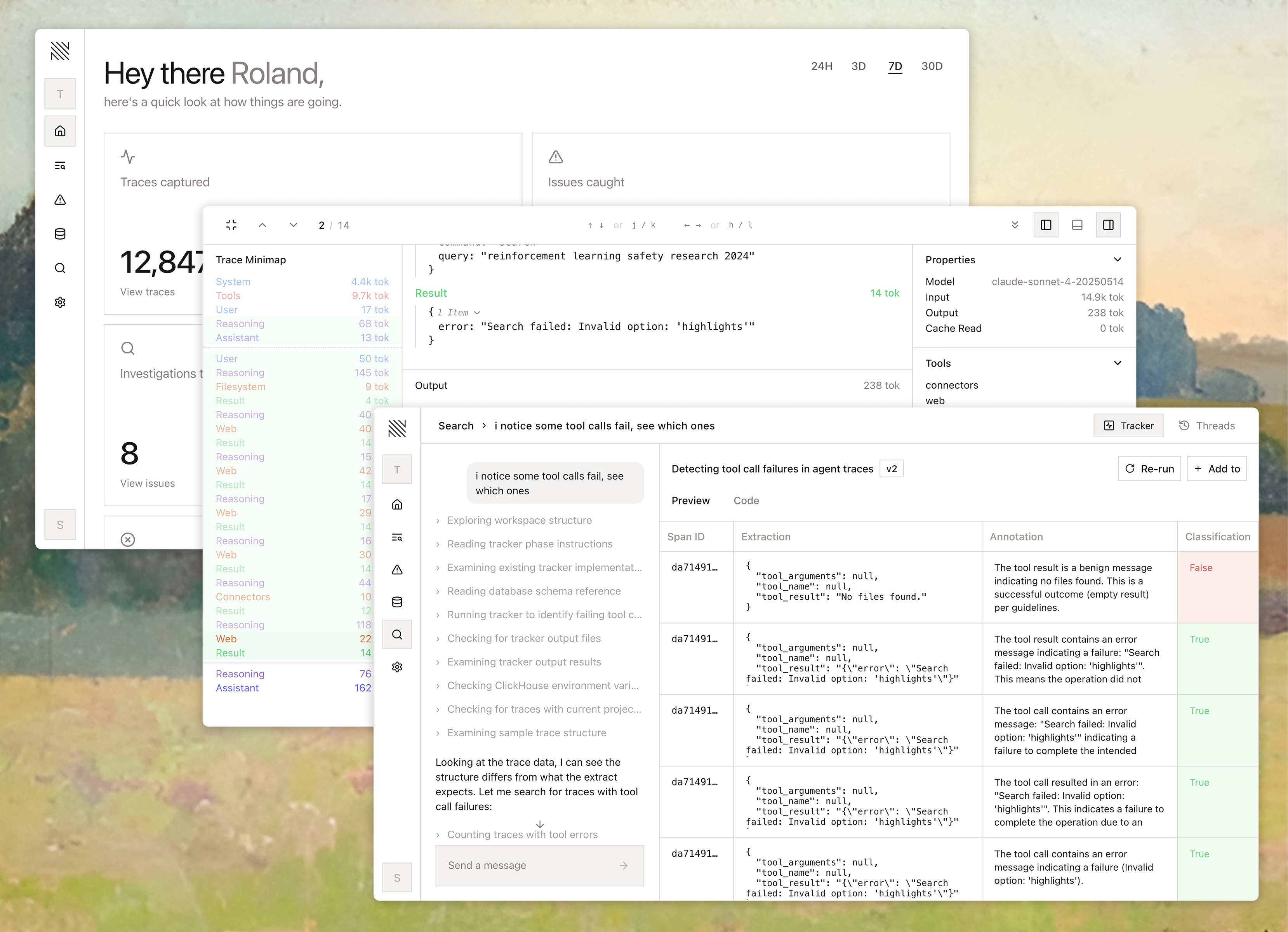Click the 'Add to' button
This screenshot has height=932, width=1288.
(x=1217, y=468)
